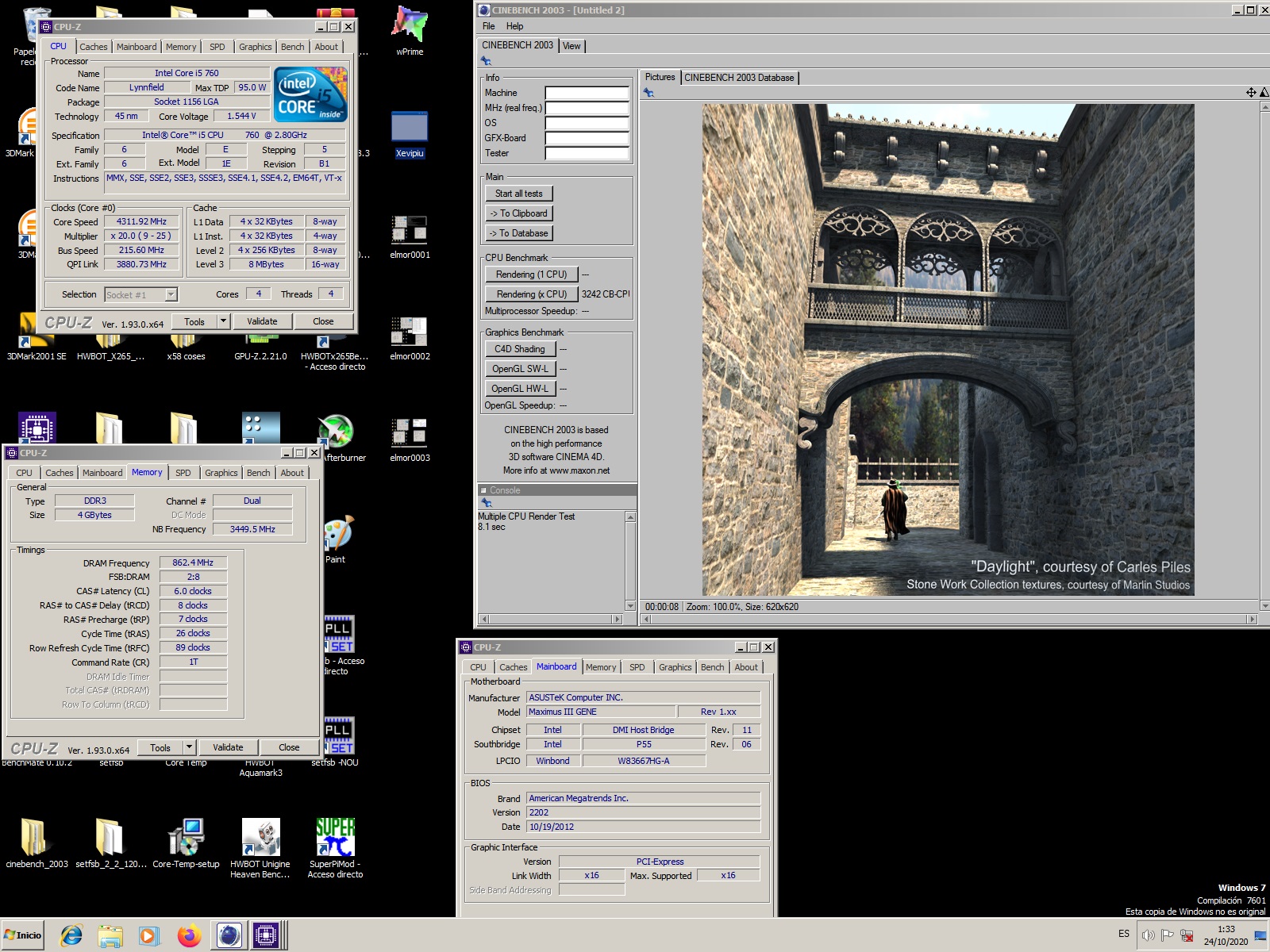
Task: Expand Tools dropdown arrow in top CPU-Z window
Action: tap(223, 321)
